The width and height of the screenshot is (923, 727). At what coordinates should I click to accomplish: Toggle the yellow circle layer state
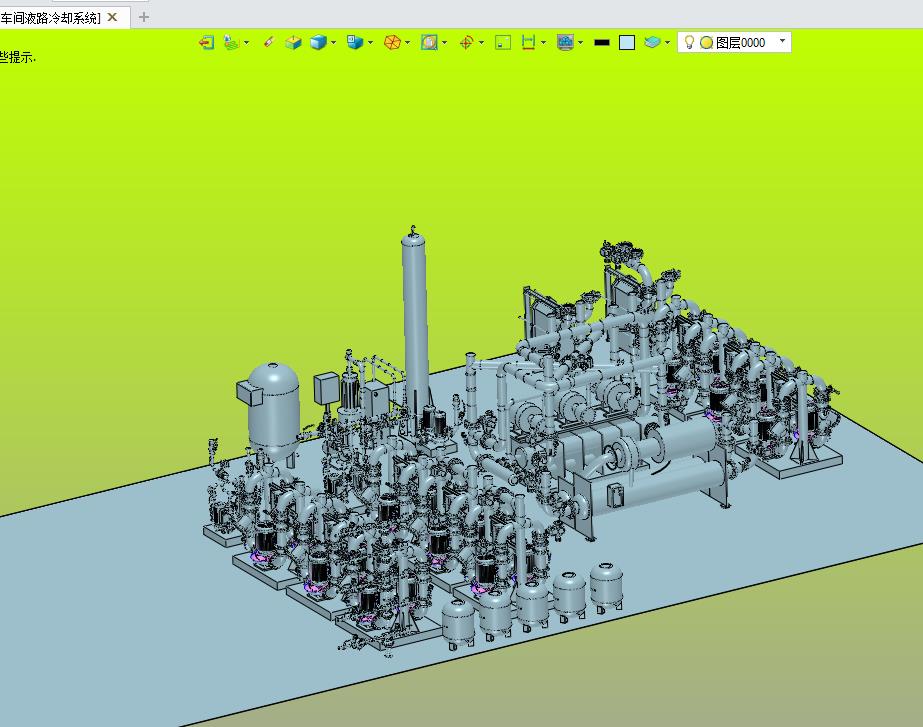pyautogui.click(x=706, y=42)
